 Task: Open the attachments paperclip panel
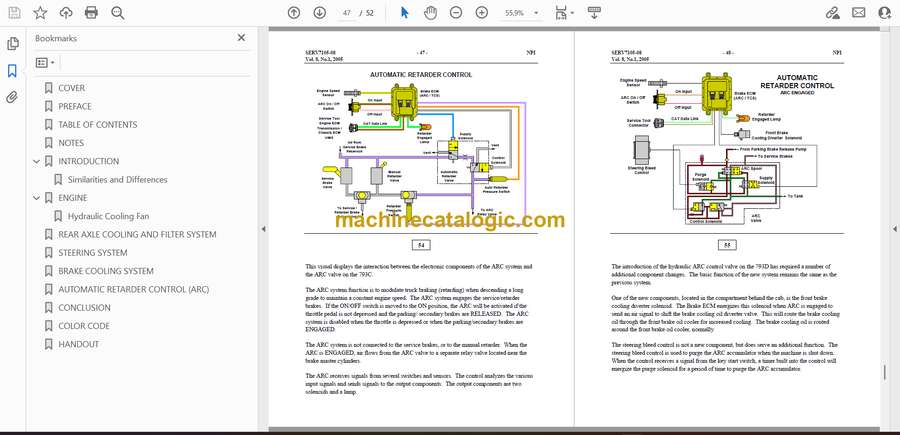[x=12, y=97]
